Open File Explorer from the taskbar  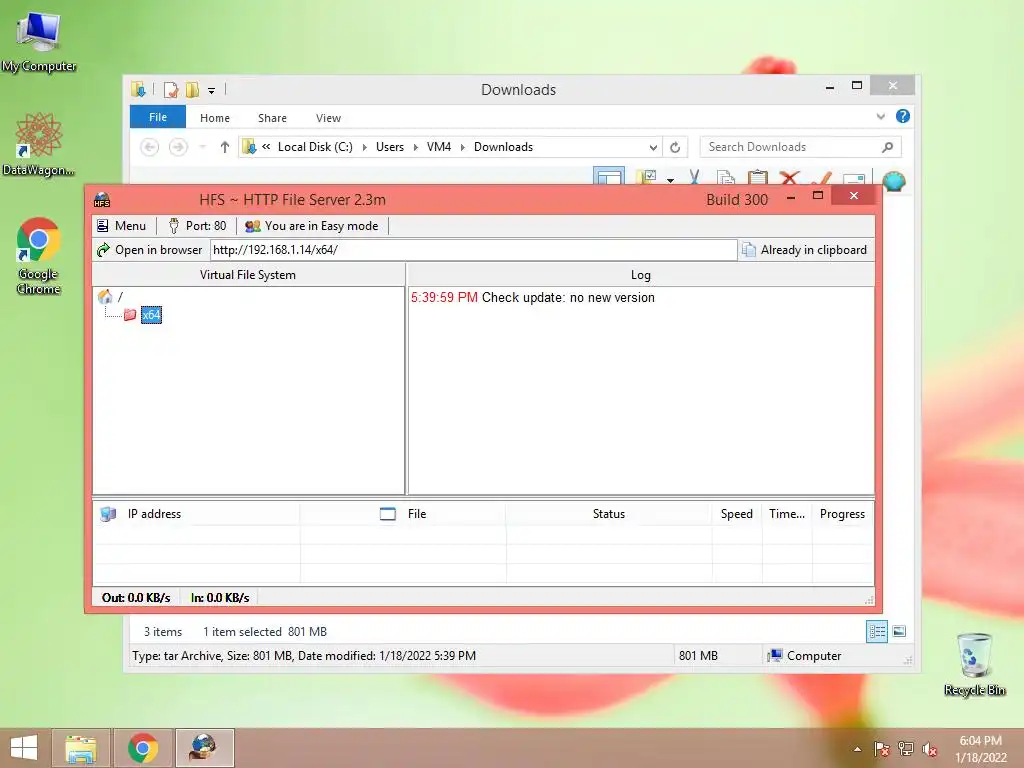tap(81, 748)
